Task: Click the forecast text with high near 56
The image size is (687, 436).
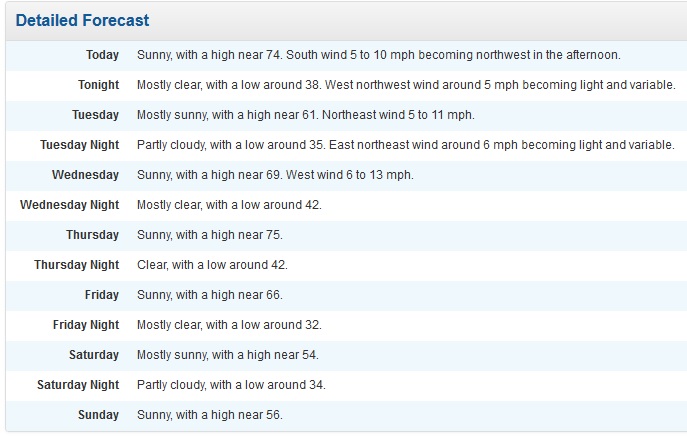Action: [x=210, y=415]
